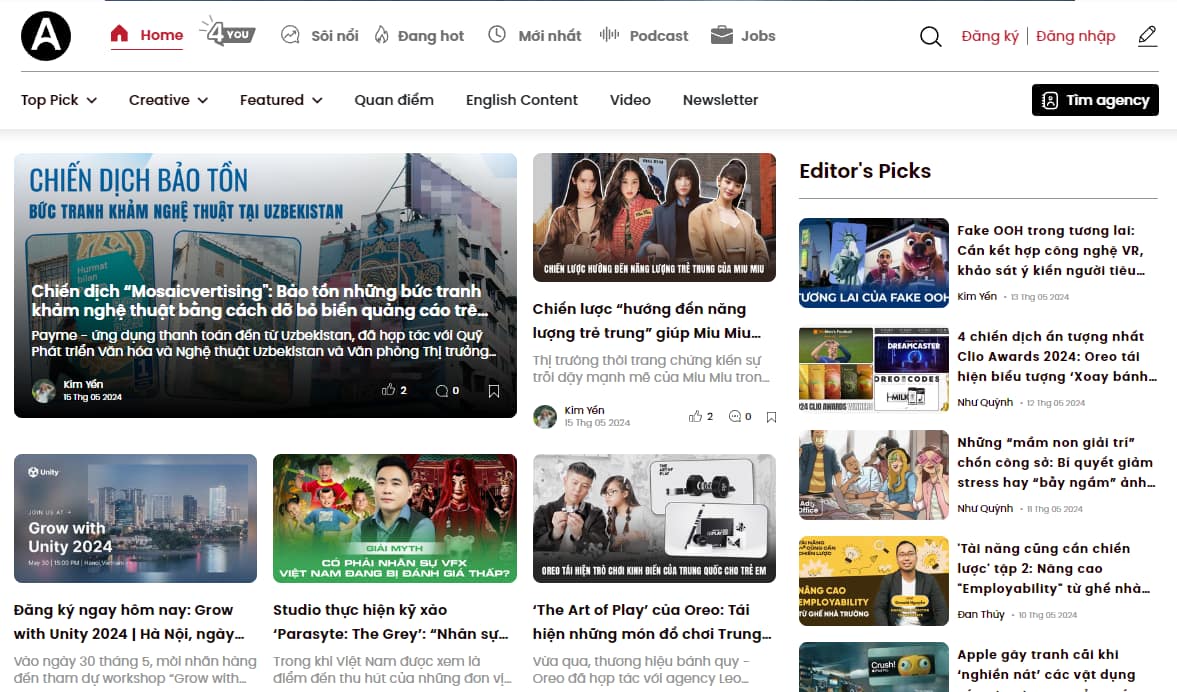Click the Sôi nổi trending icon
The image size is (1177, 692).
[290, 35]
